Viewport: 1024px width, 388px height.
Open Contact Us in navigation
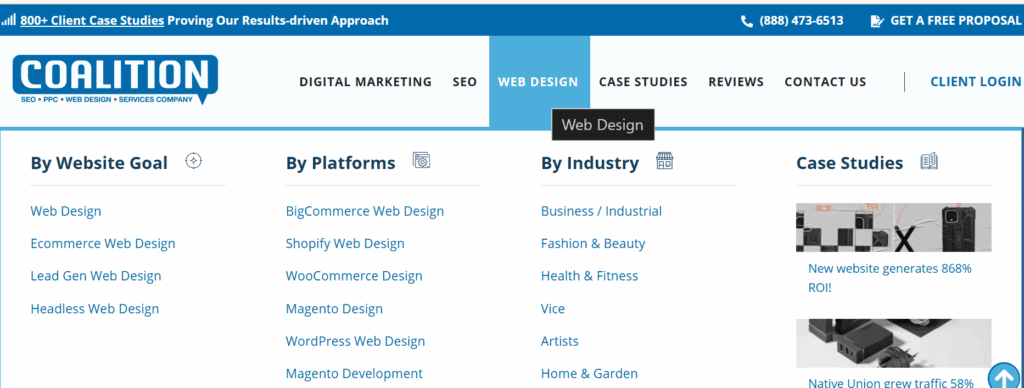click(x=825, y=82)
